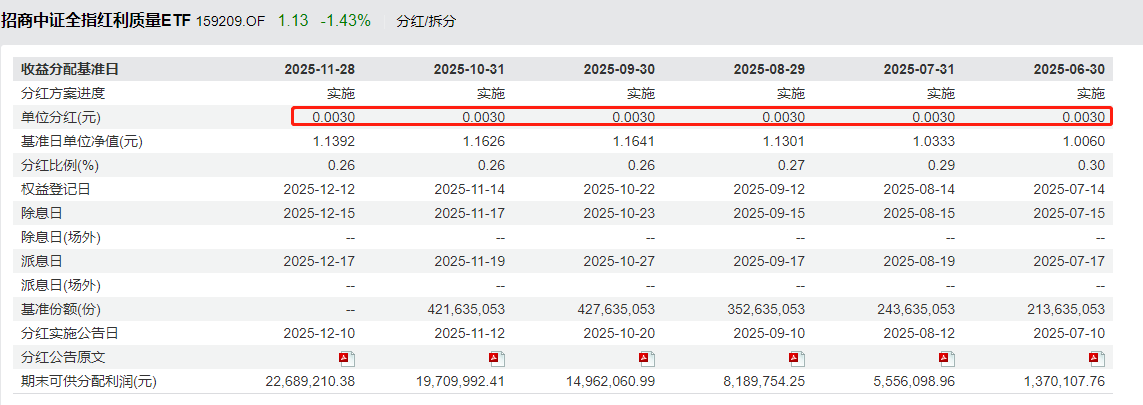Select the ex-dividend date 2025-12-15
Viewport: 1143px width, 405px height.
point(320,213)
